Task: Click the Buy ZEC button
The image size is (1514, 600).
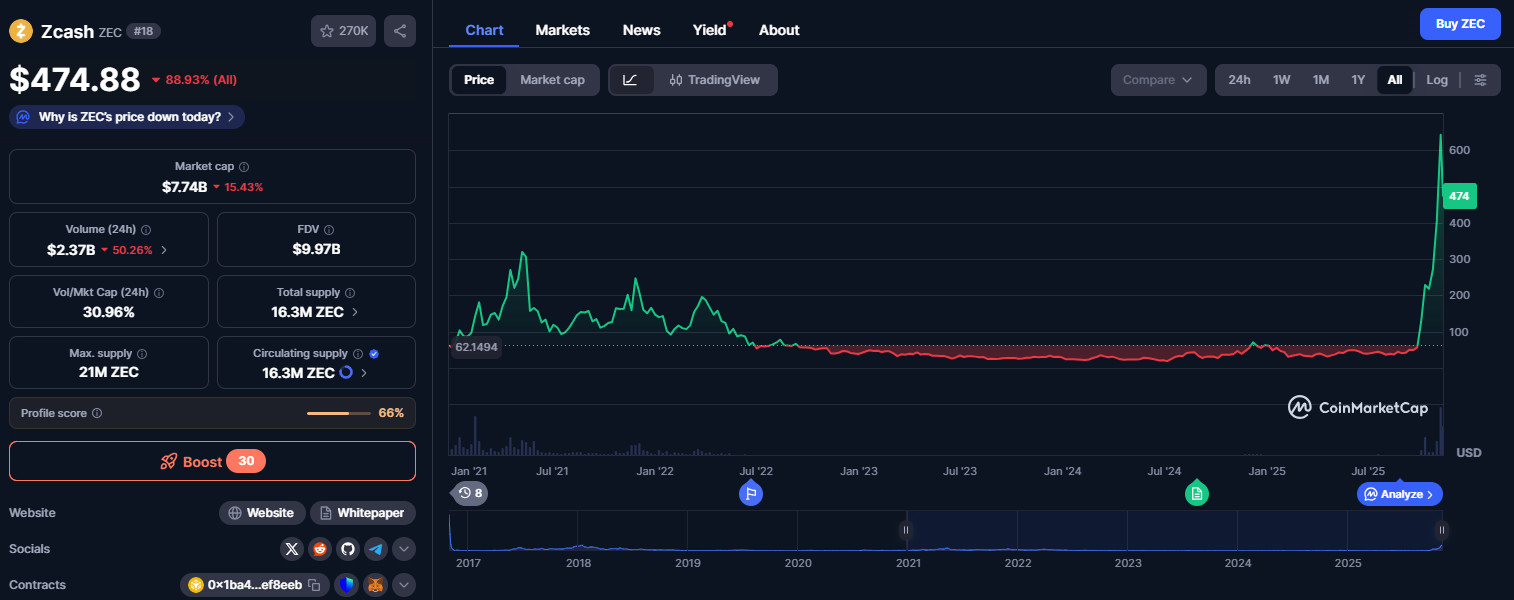Action: 1460,24
